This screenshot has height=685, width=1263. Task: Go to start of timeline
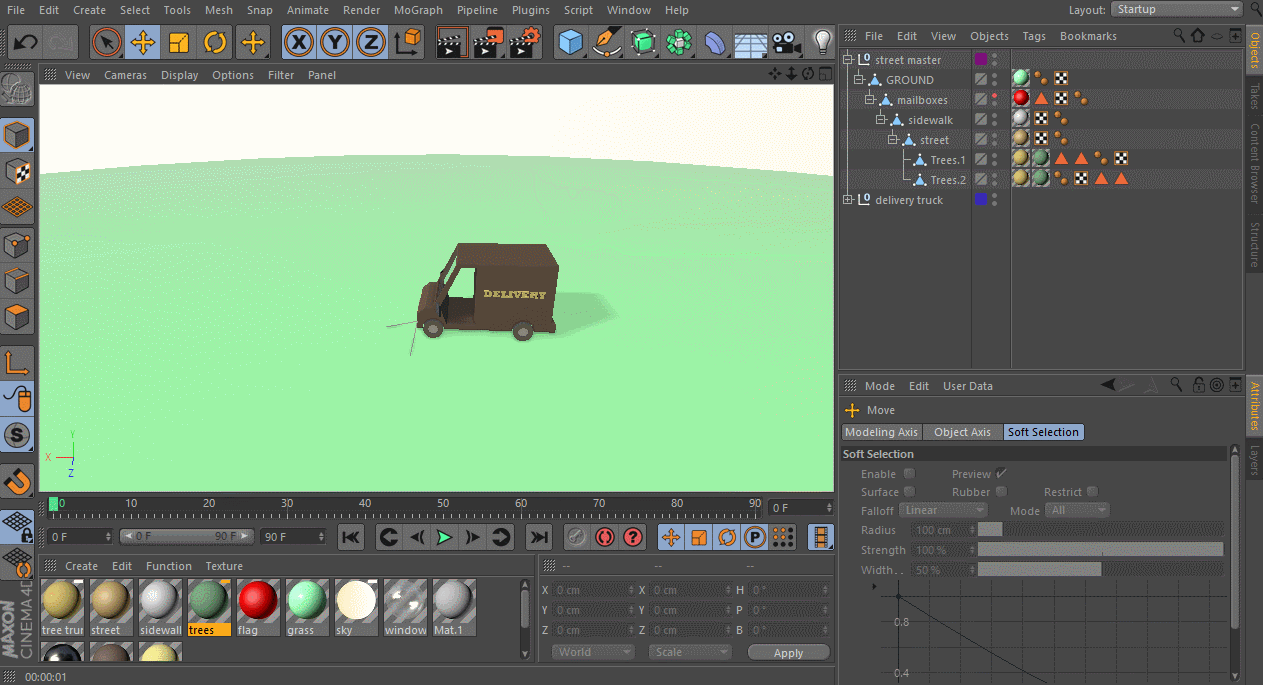(x=351, y=537)
